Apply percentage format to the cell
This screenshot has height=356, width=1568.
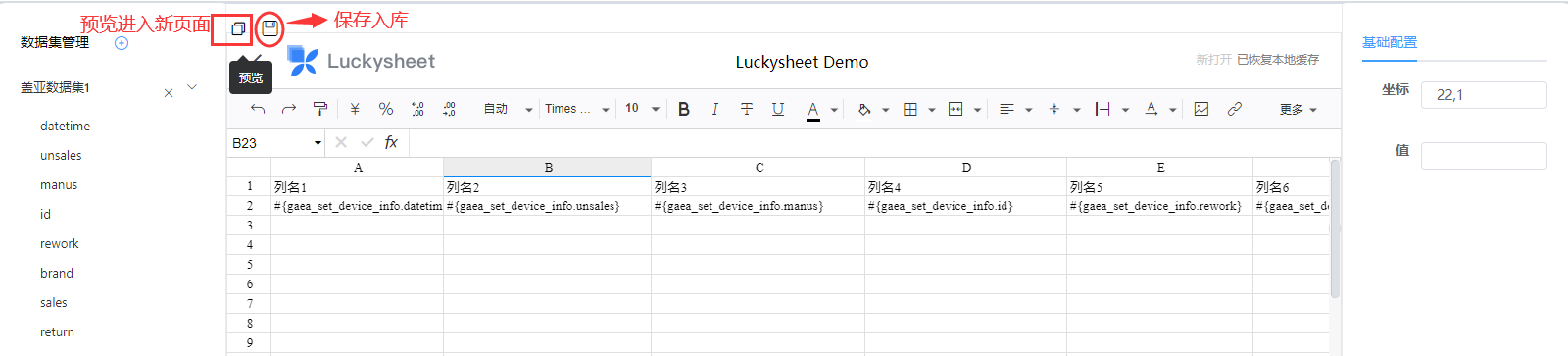point(386,109)
